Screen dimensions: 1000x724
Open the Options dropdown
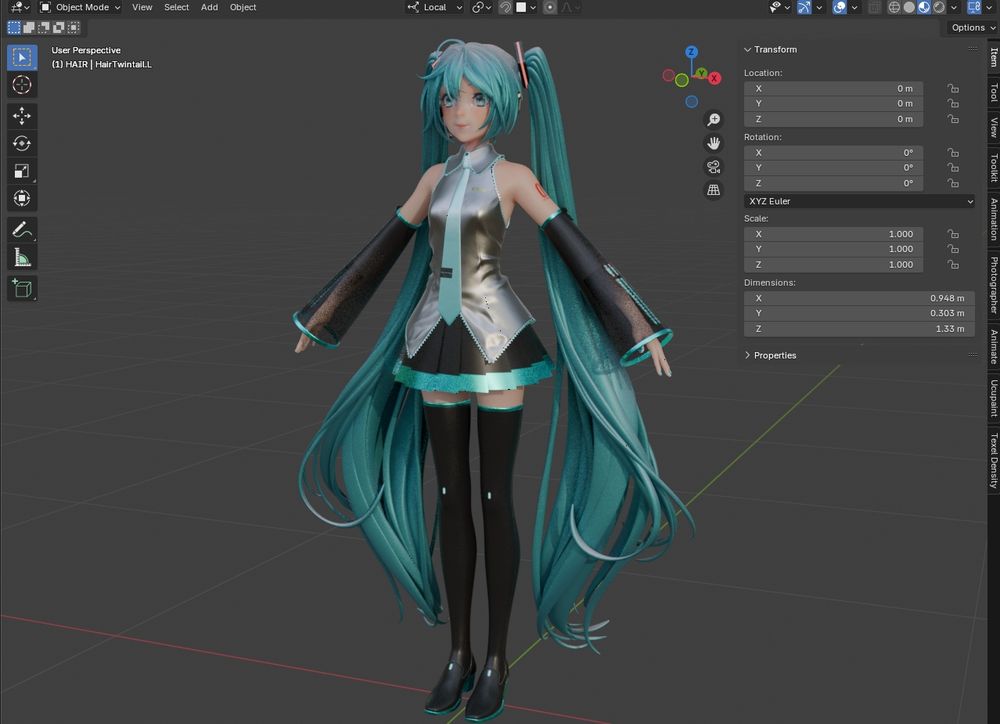point(973,27)
